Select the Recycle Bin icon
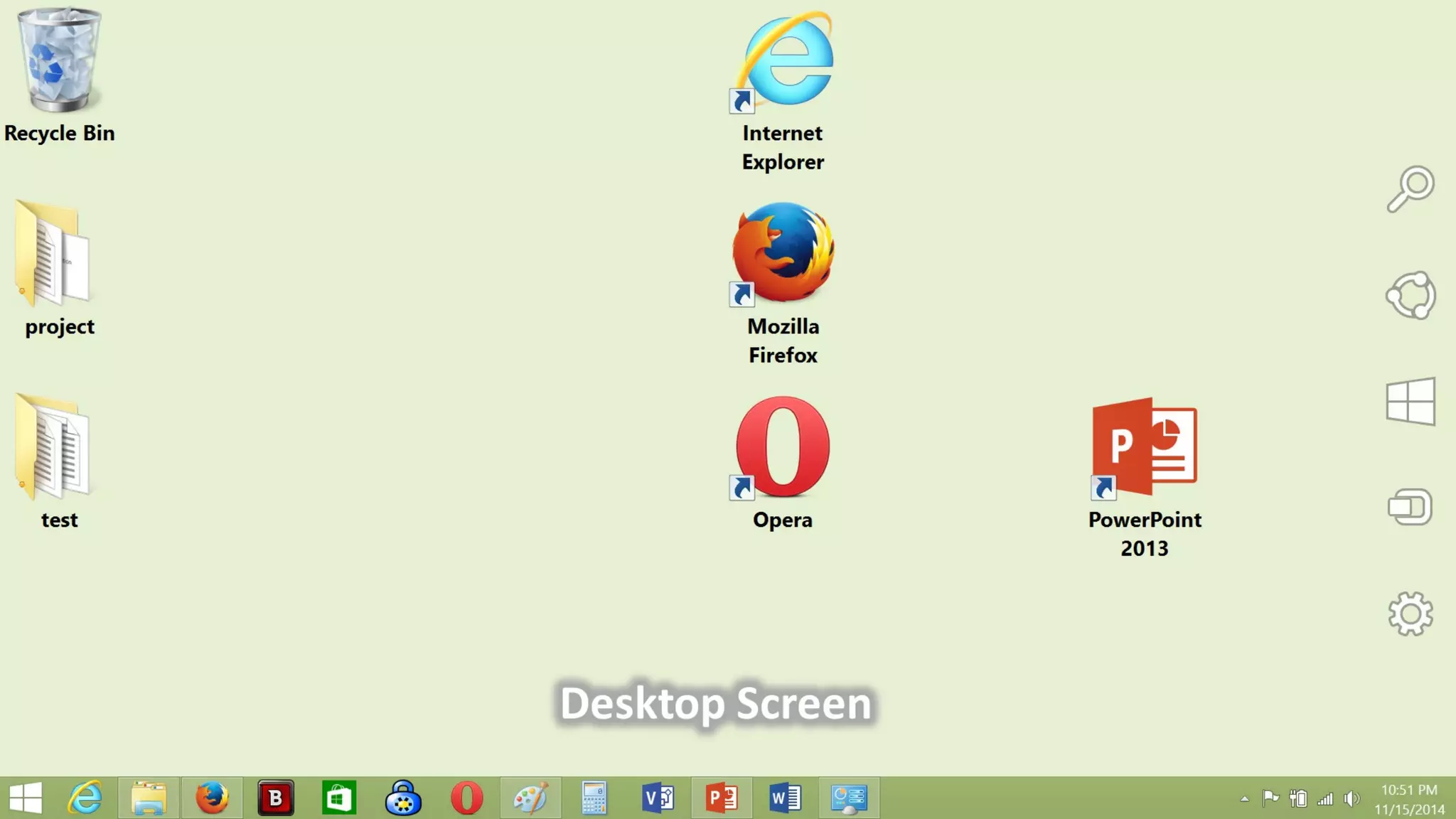Image resolution: width=1456 pixels, height=819 pixels. tap(59, 62)
